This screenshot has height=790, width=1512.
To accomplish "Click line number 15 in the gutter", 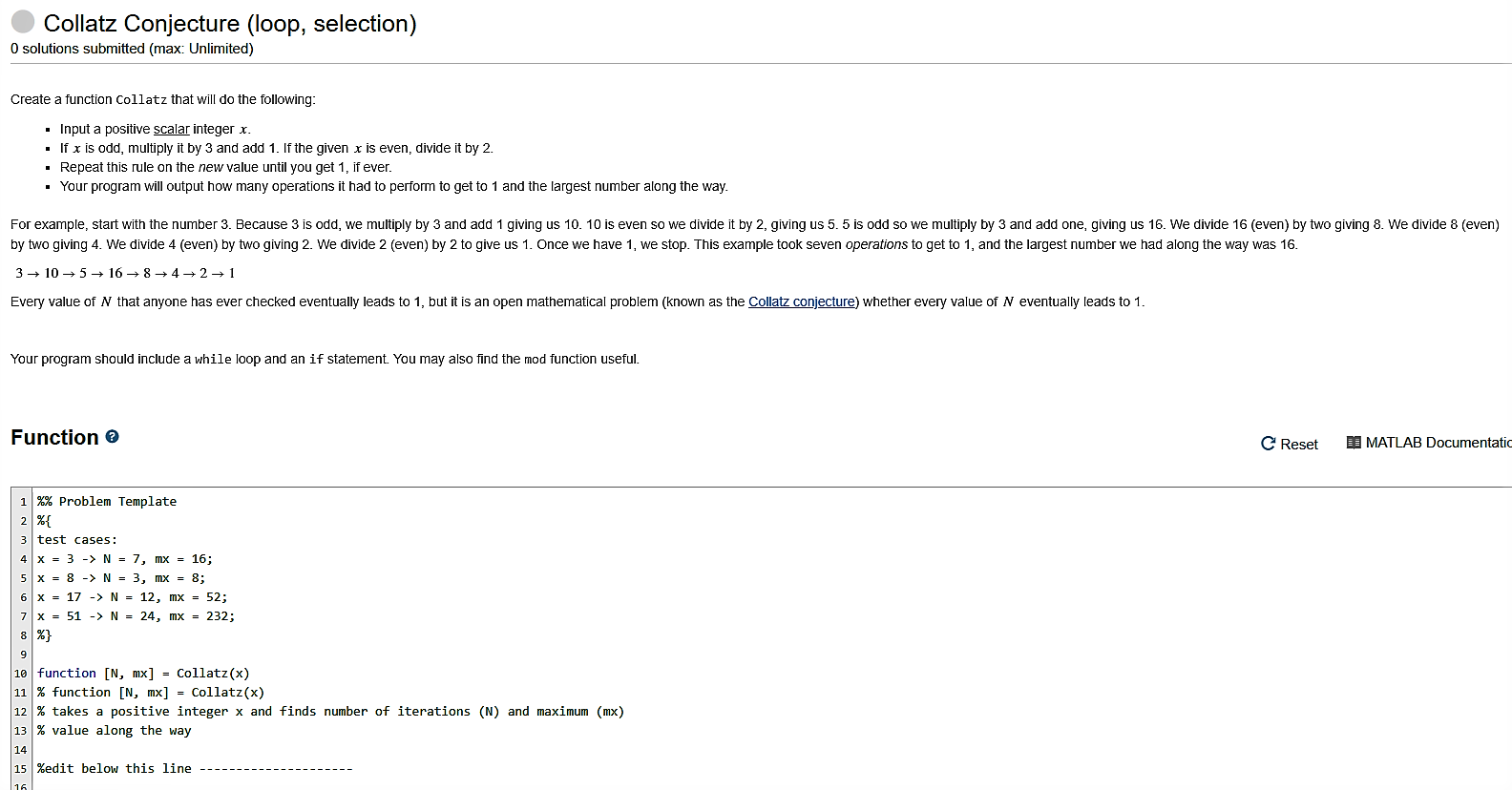I will 20,769.
